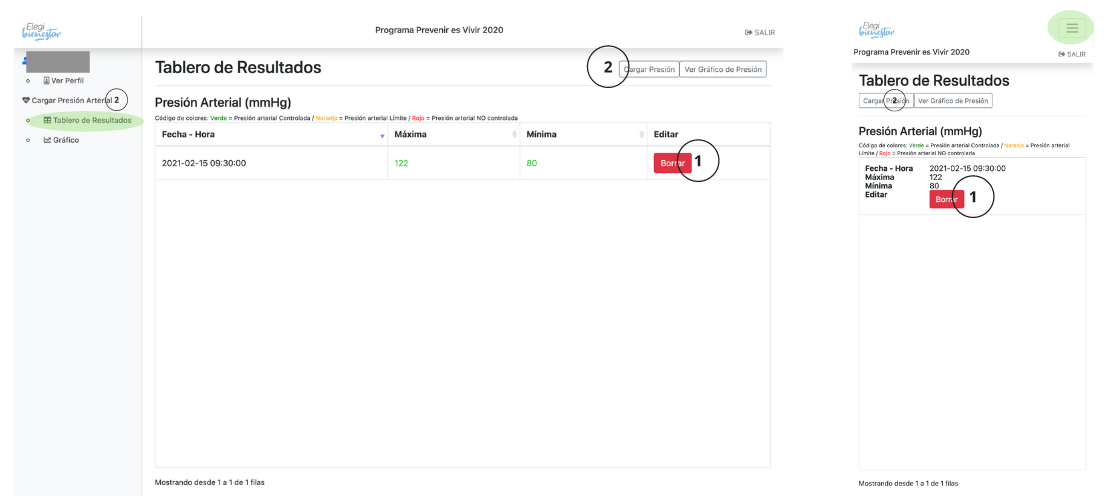Click the red Borrar button in the desktop table
This screenshot has height=501, width=1118.
[x=672, y=163]
